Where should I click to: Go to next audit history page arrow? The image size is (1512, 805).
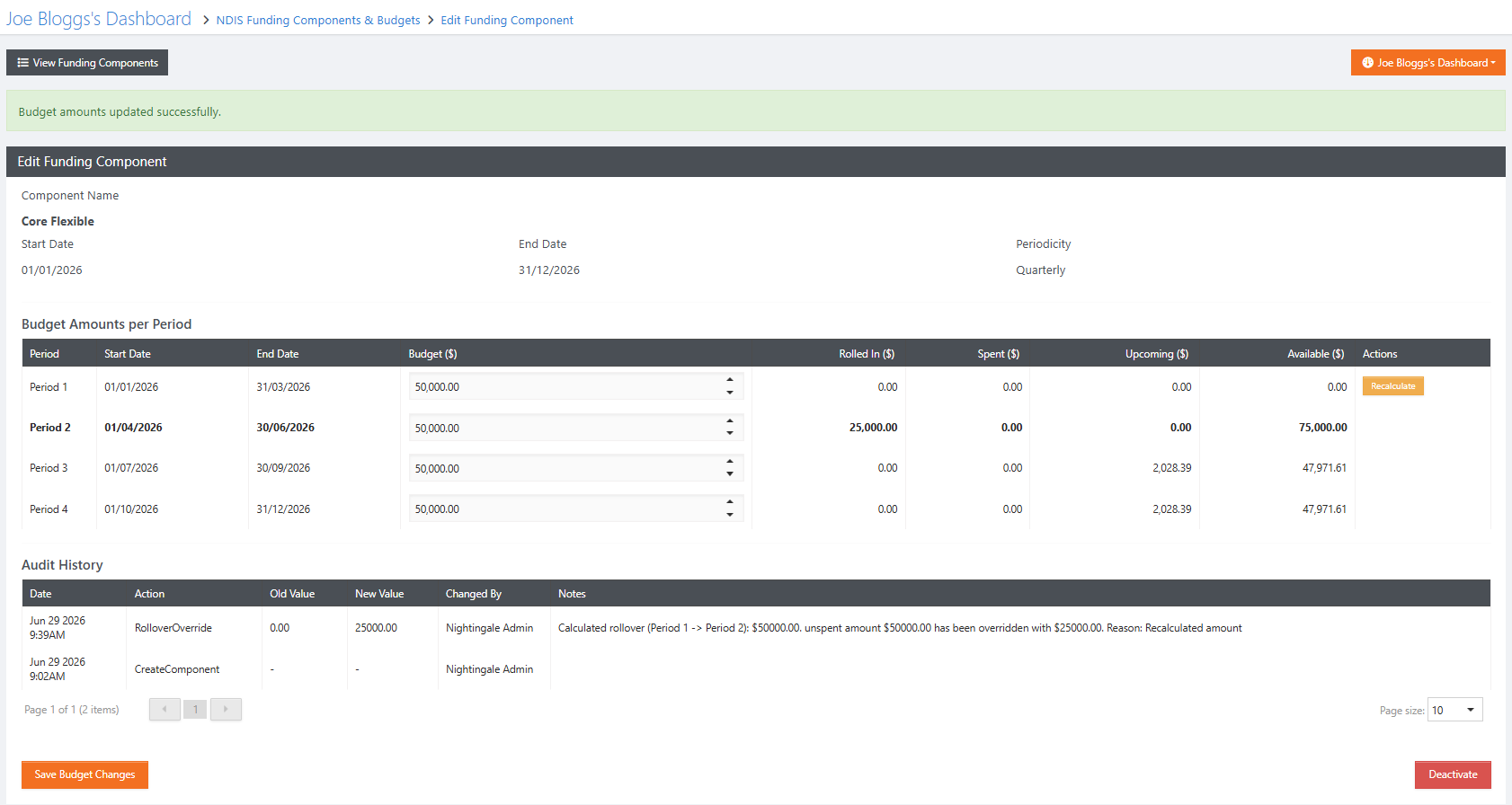pyautogui.click(x=226, y=710)
